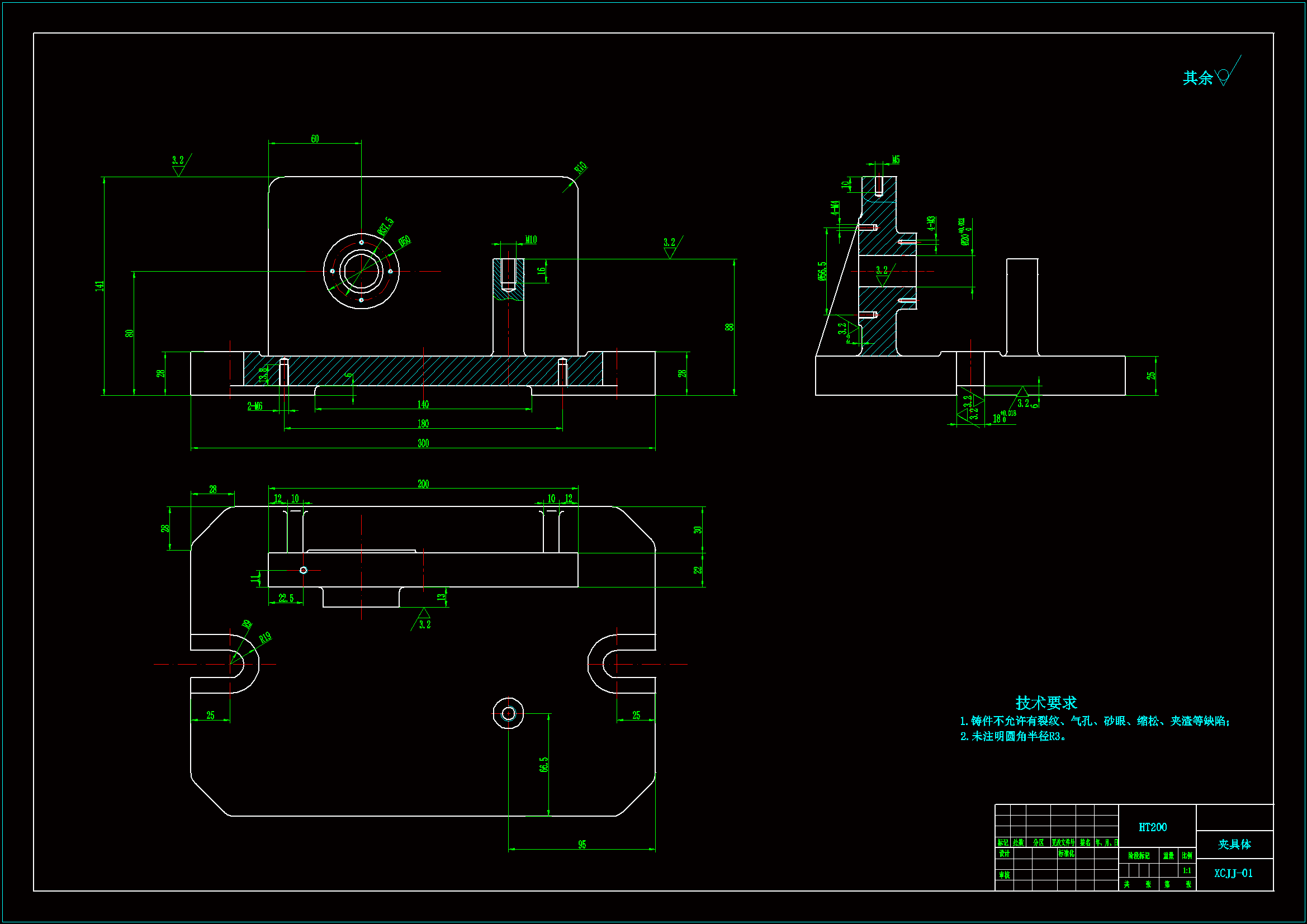Select the technical requirement line about R3 fillets
Image resolution: width=1307 pixels, height=924 pixels.
(1013, 737)
